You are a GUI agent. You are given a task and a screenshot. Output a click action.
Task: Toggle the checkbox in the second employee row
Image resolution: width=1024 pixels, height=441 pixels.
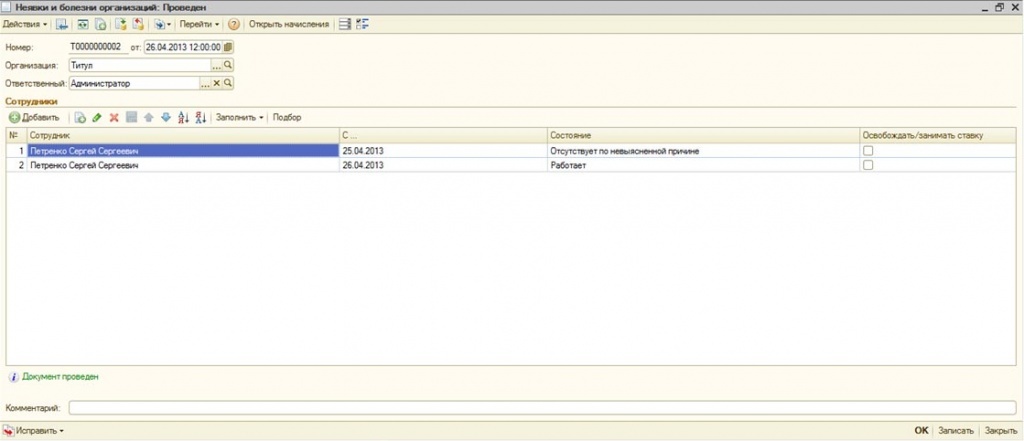868,165
